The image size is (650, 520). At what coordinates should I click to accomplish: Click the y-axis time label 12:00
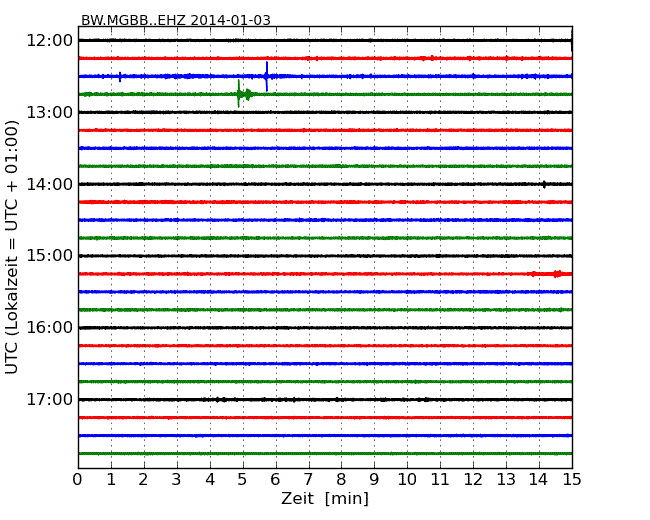[x=50, y=41]
